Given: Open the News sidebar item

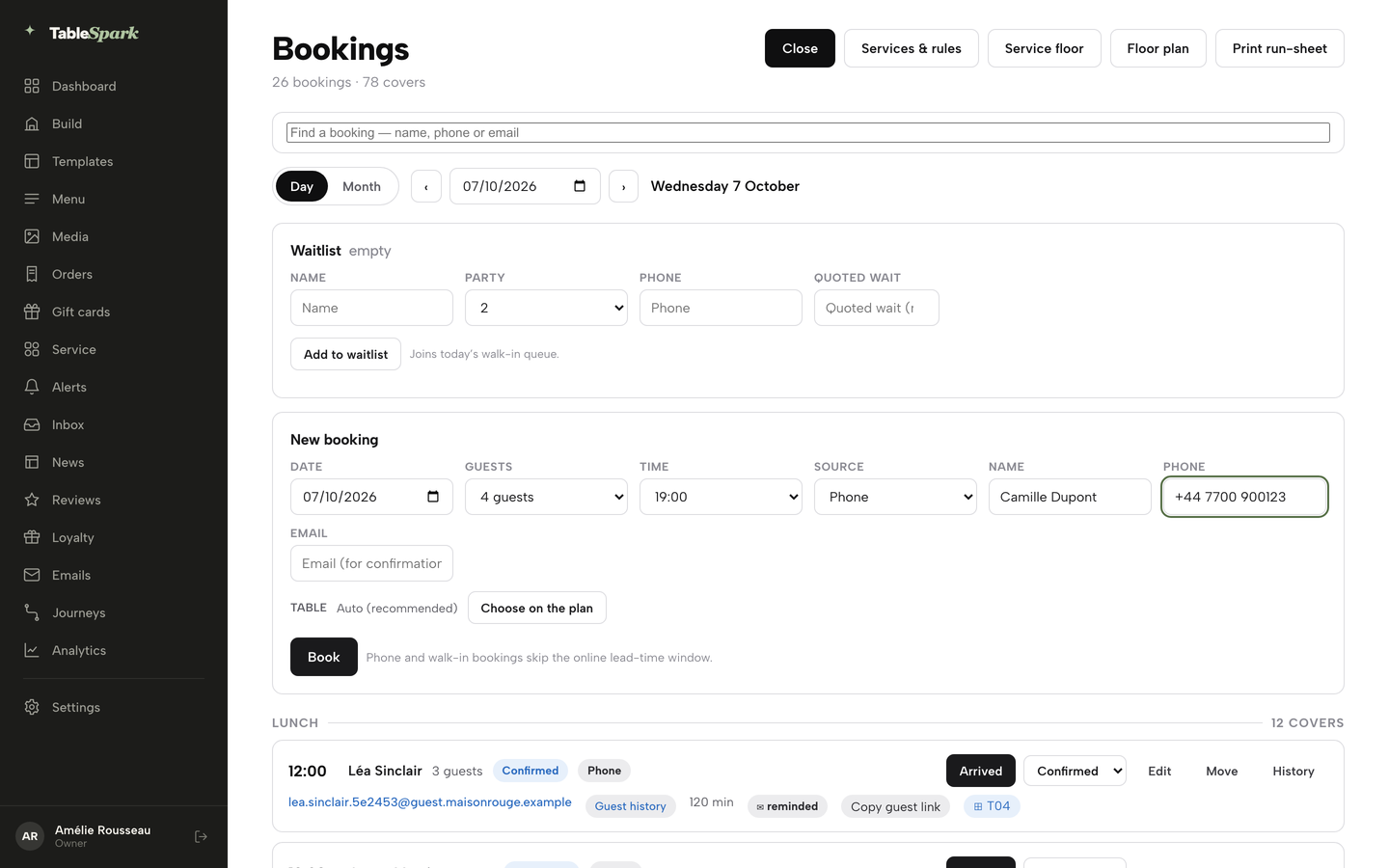Looking at the screenshot, I should (114, 462).
